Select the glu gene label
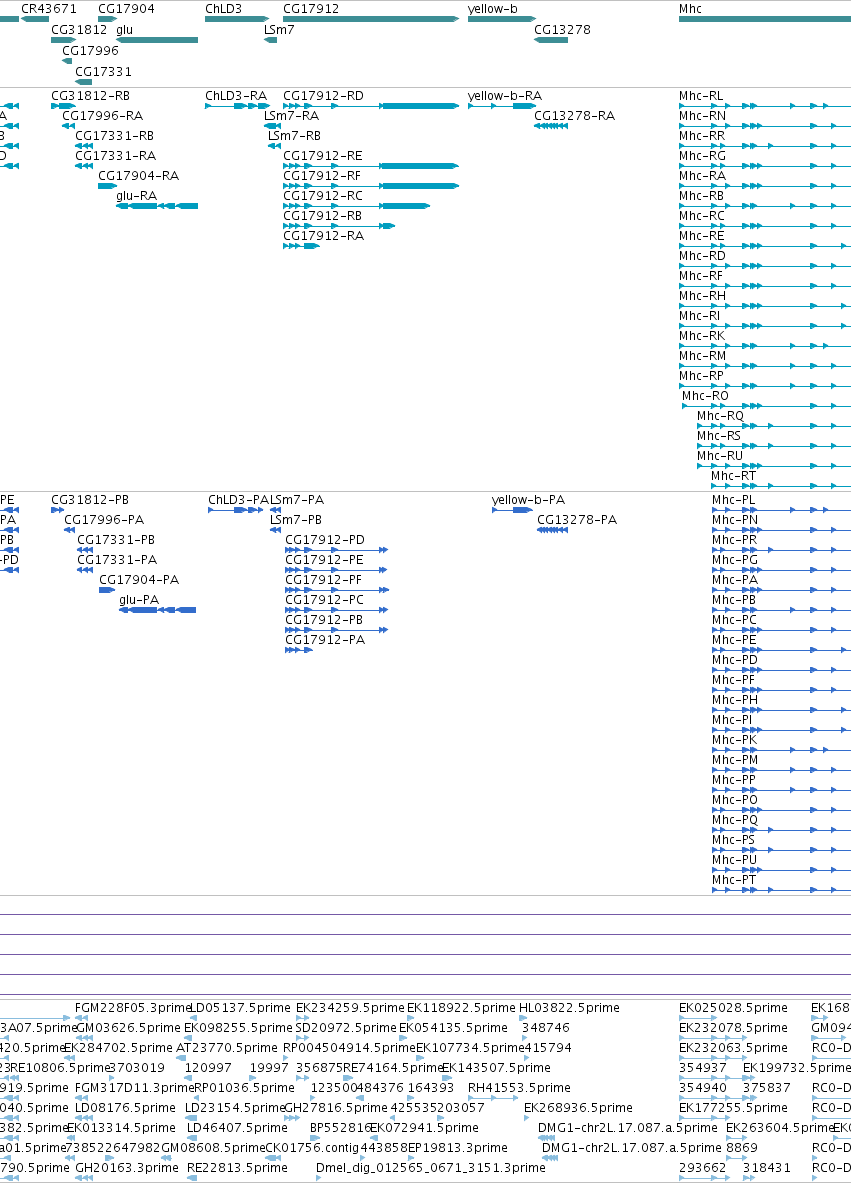851x1183 pixels. pos(124,29)
